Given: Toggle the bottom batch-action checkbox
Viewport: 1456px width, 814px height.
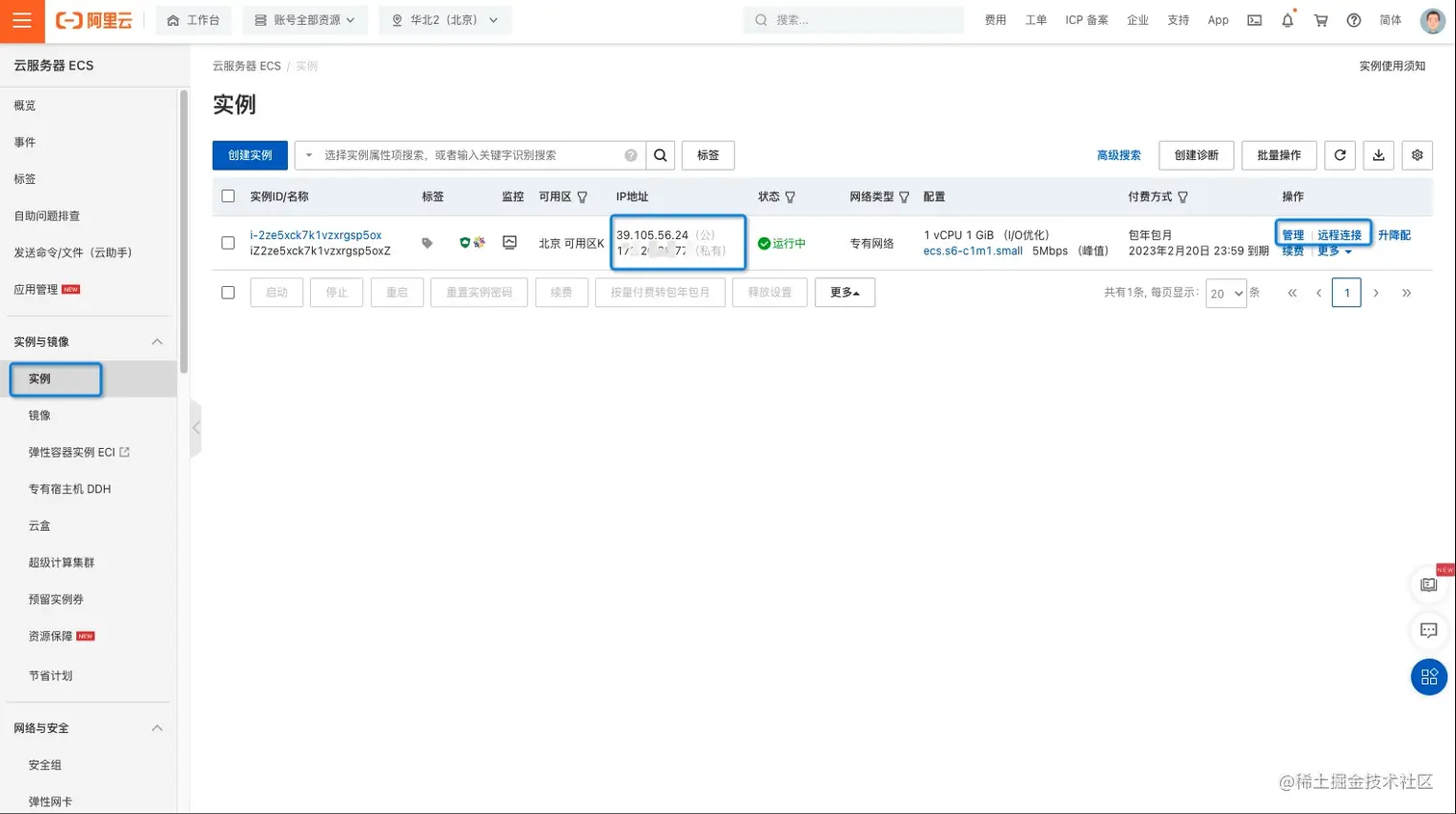Looking at the screenshot, I should (228, 293).
